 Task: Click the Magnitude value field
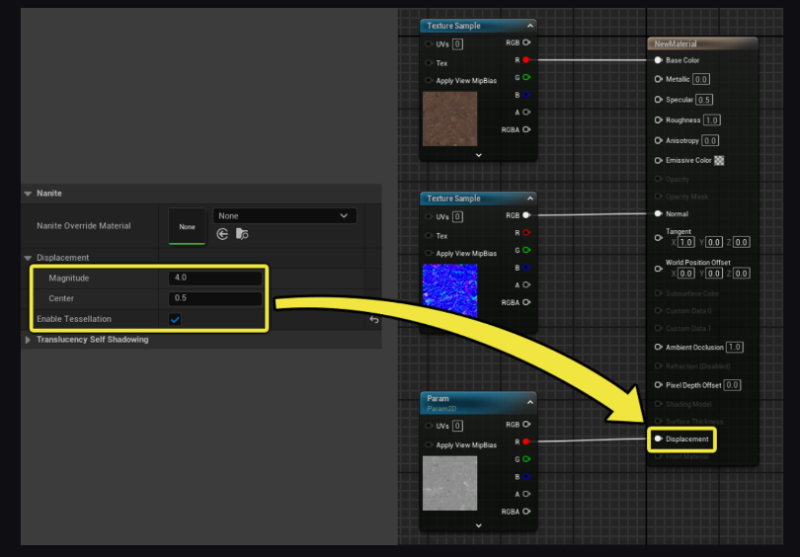pos(215,278)
